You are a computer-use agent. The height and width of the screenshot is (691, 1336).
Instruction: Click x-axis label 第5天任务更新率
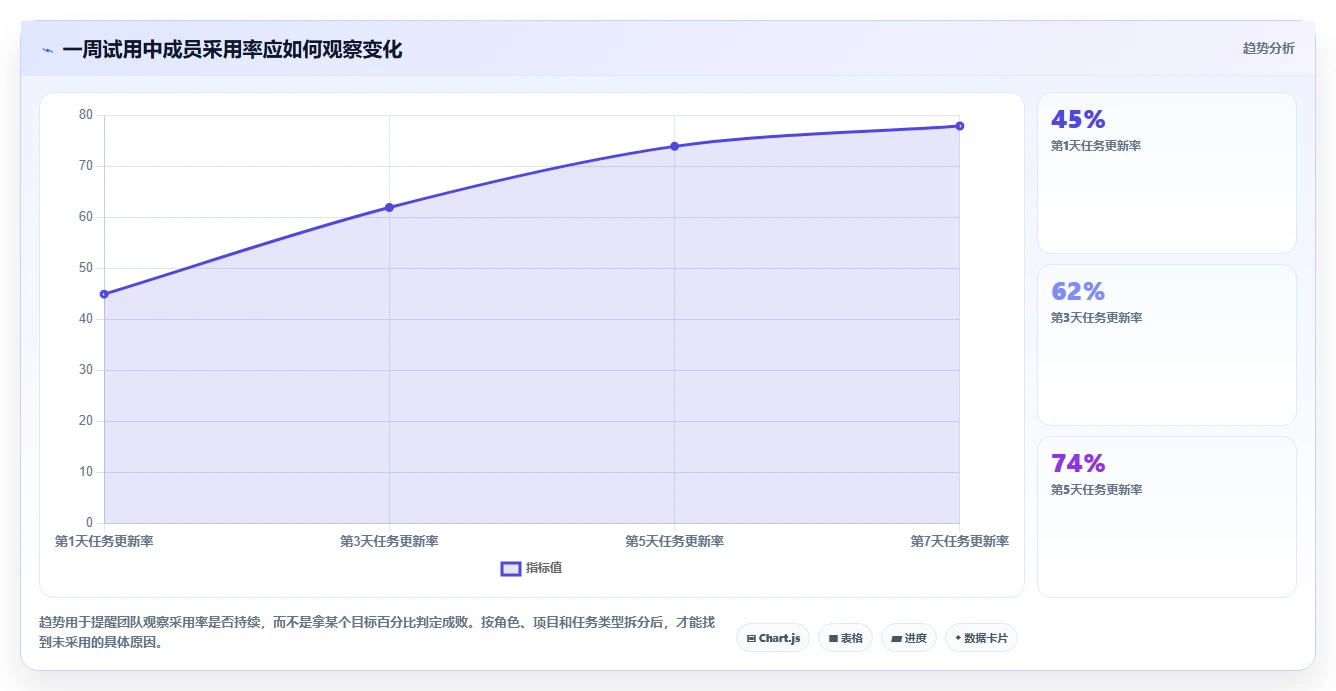pyautogui.click(x=674, y=541)
